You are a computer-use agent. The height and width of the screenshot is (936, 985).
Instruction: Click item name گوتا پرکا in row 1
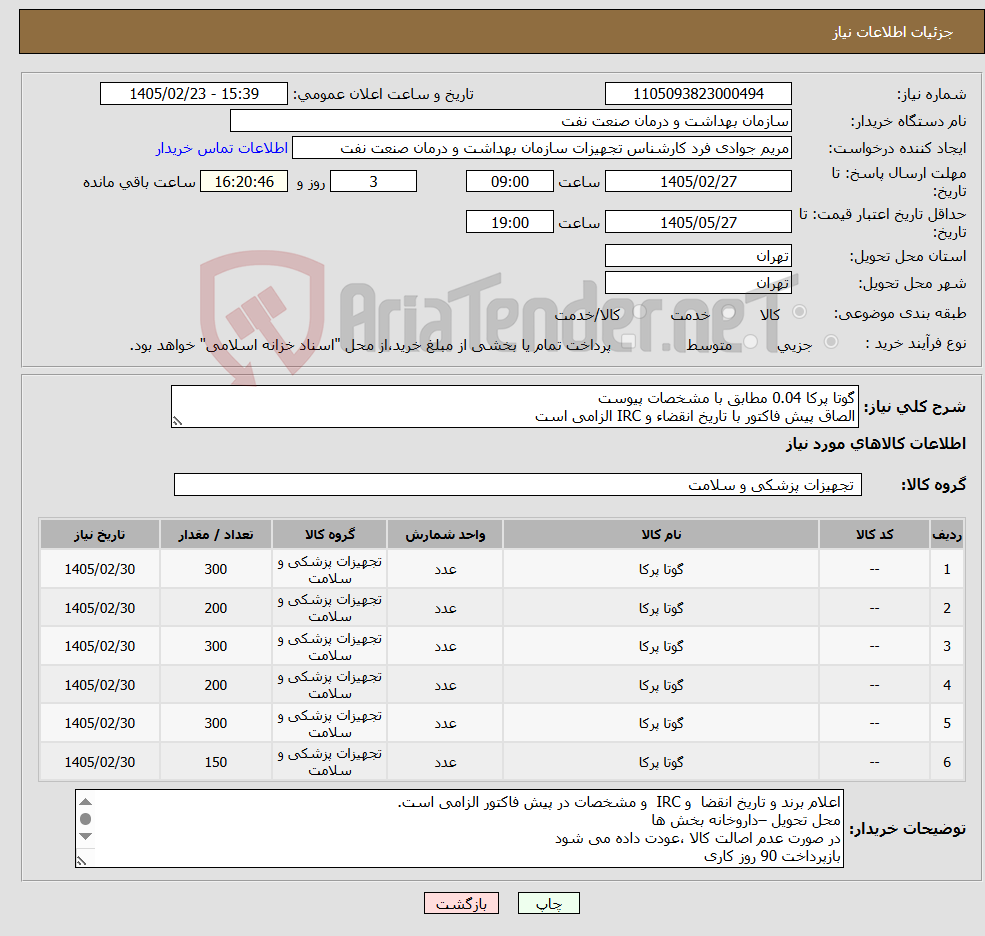pyautogui.click(x=661, y=569)
